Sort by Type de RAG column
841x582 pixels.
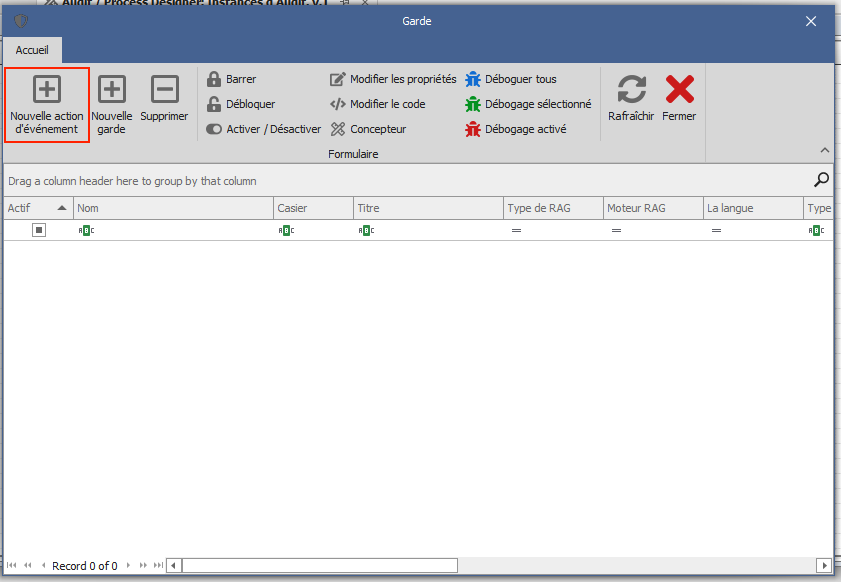click(554, 208)
